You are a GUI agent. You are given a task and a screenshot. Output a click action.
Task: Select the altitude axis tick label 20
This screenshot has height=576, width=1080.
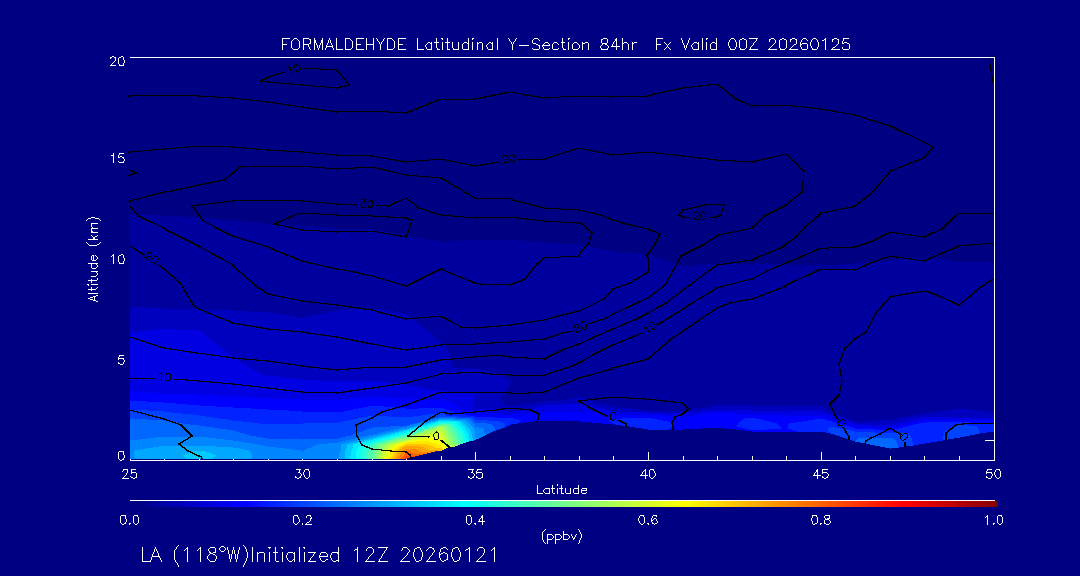pyautogui.click(x=116, y=60)
